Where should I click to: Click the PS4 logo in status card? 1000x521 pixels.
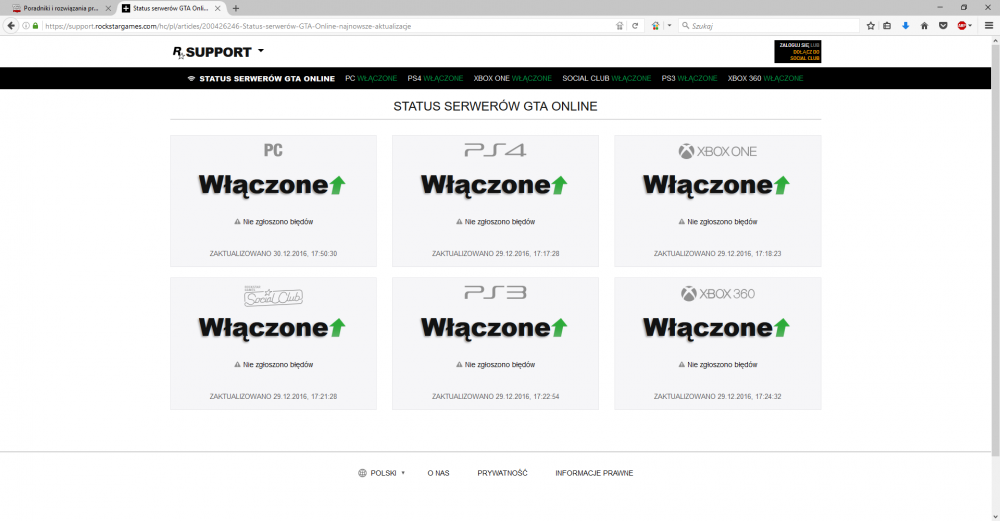[495, 150]
